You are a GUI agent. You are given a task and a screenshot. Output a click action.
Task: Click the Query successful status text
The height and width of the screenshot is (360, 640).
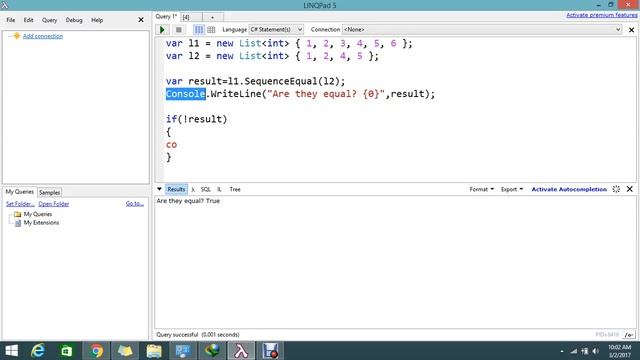coord(198,335)
